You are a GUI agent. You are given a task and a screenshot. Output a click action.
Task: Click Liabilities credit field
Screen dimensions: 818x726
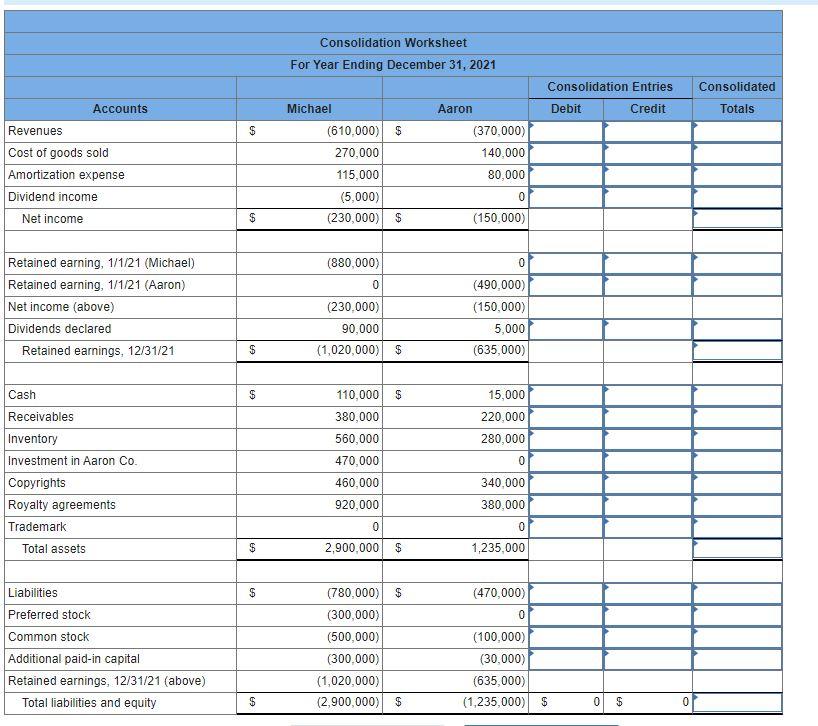pos(648,593)
